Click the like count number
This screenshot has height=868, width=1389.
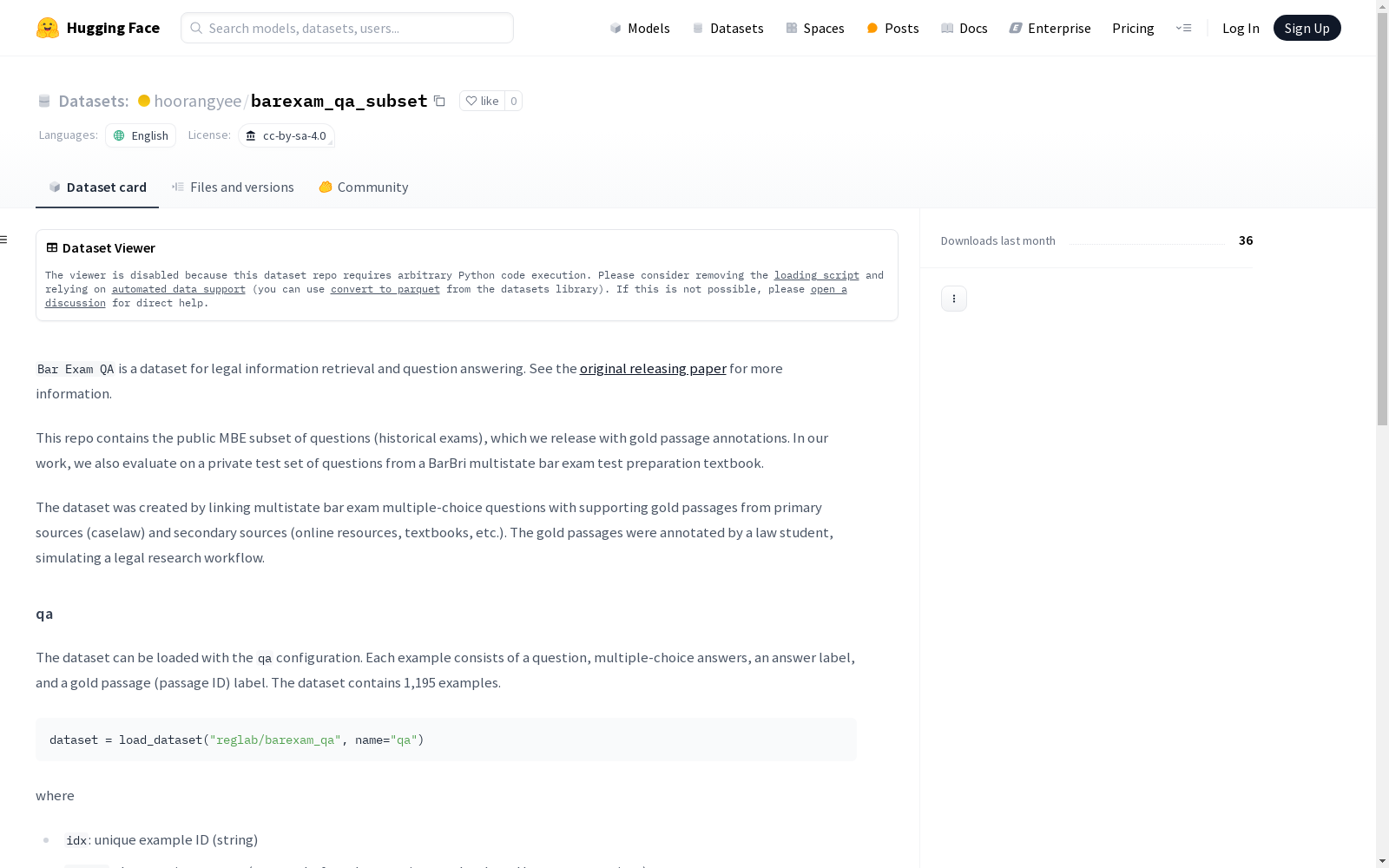point(514,101)
